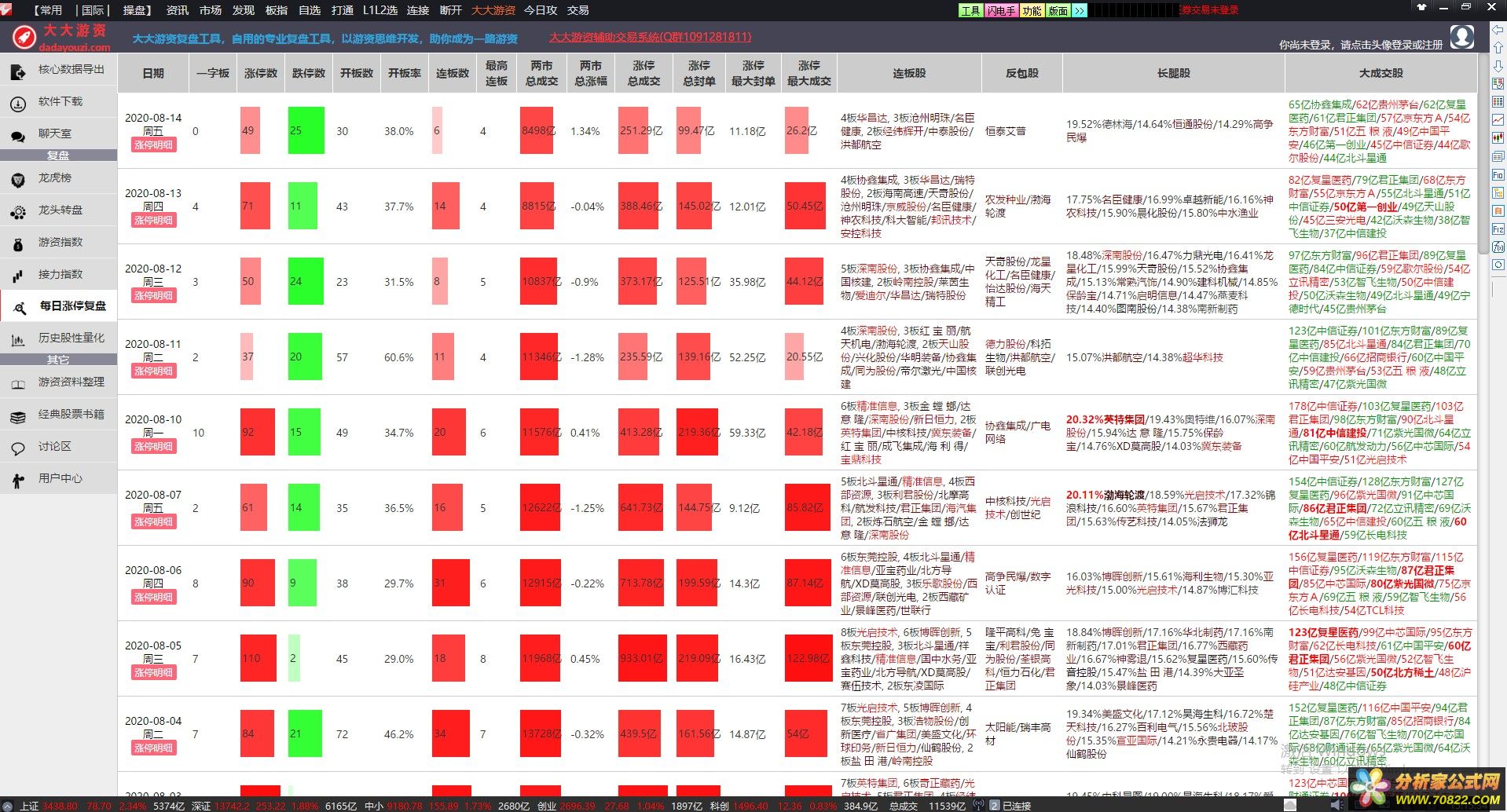Screen dimensions: 1507x812
Task: Open the checklist report icon in right toolbar
Action: pos(1498,84)
